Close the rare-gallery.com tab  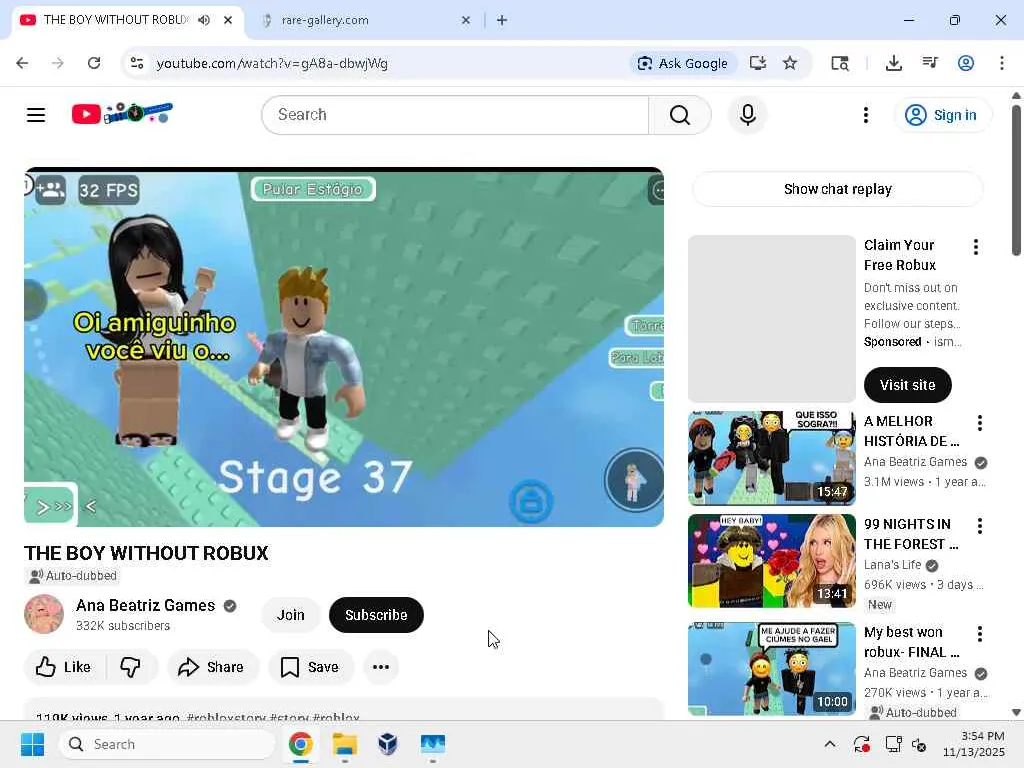pyautogui.click(x=466, y=20)
